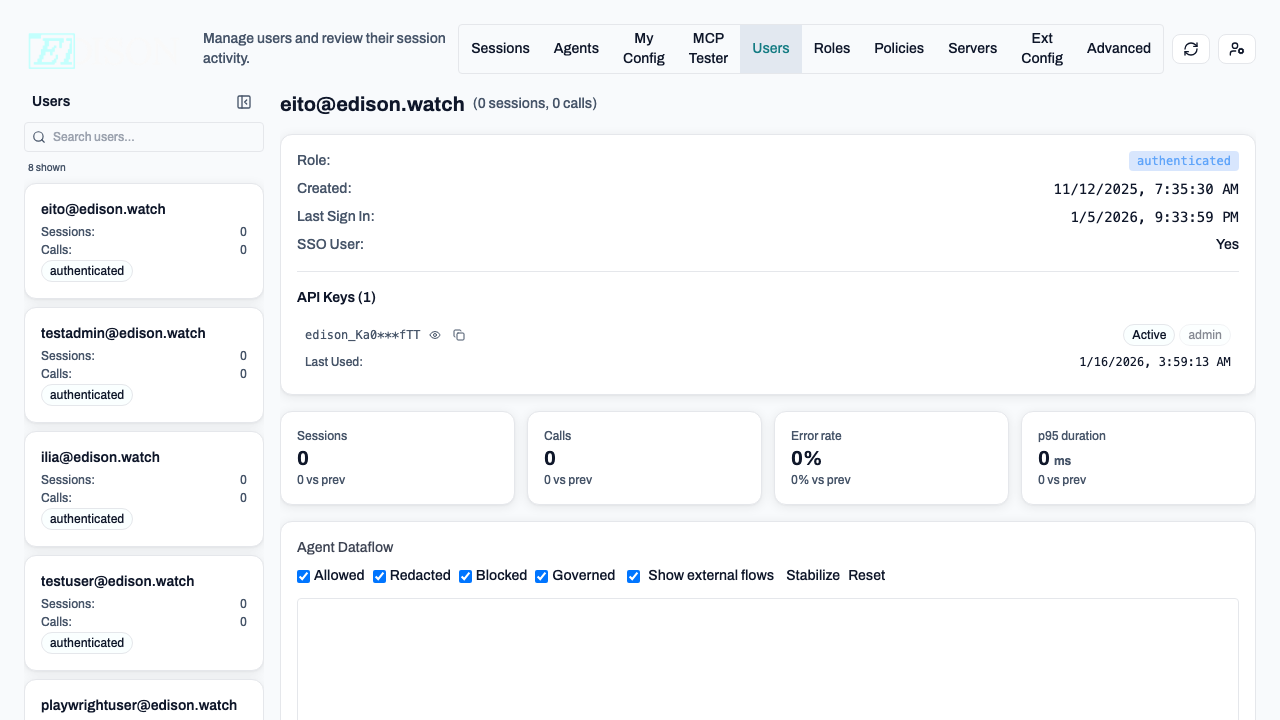Open the MCP Tester tab
Screen dimensions: 1280x720
click(708, 48)
